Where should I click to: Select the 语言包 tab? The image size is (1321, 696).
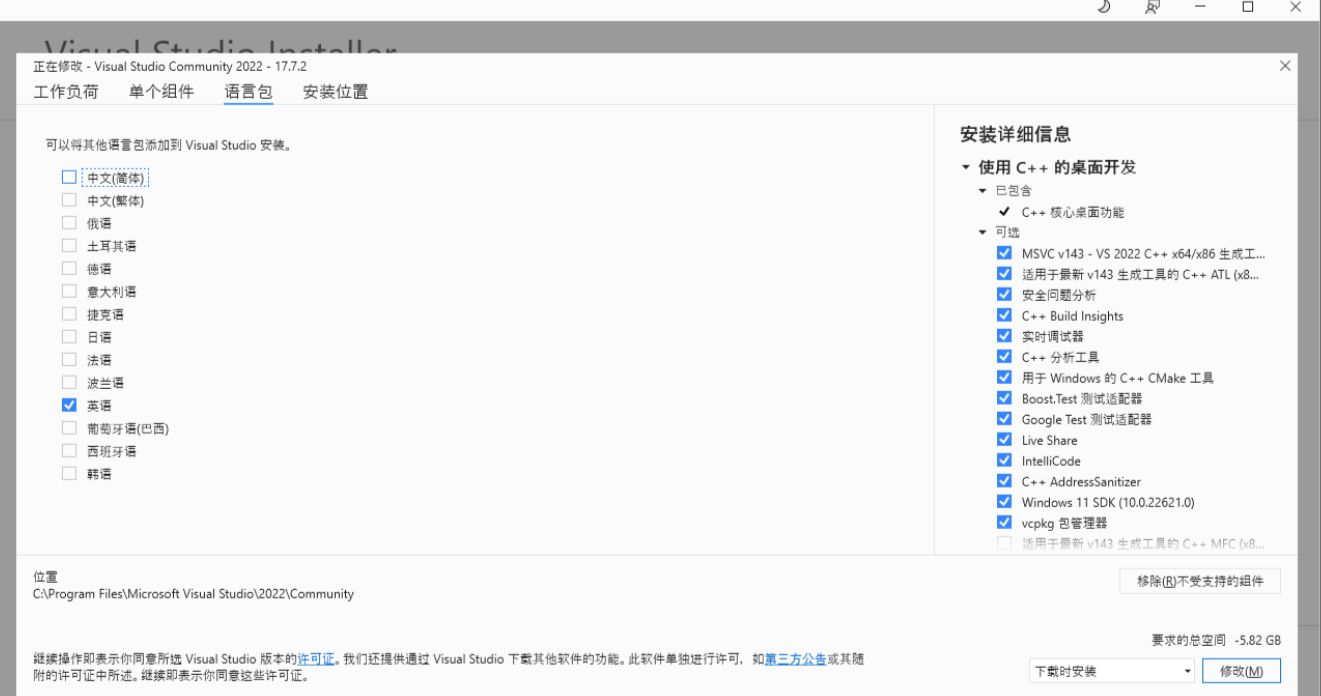click(248, 92)
